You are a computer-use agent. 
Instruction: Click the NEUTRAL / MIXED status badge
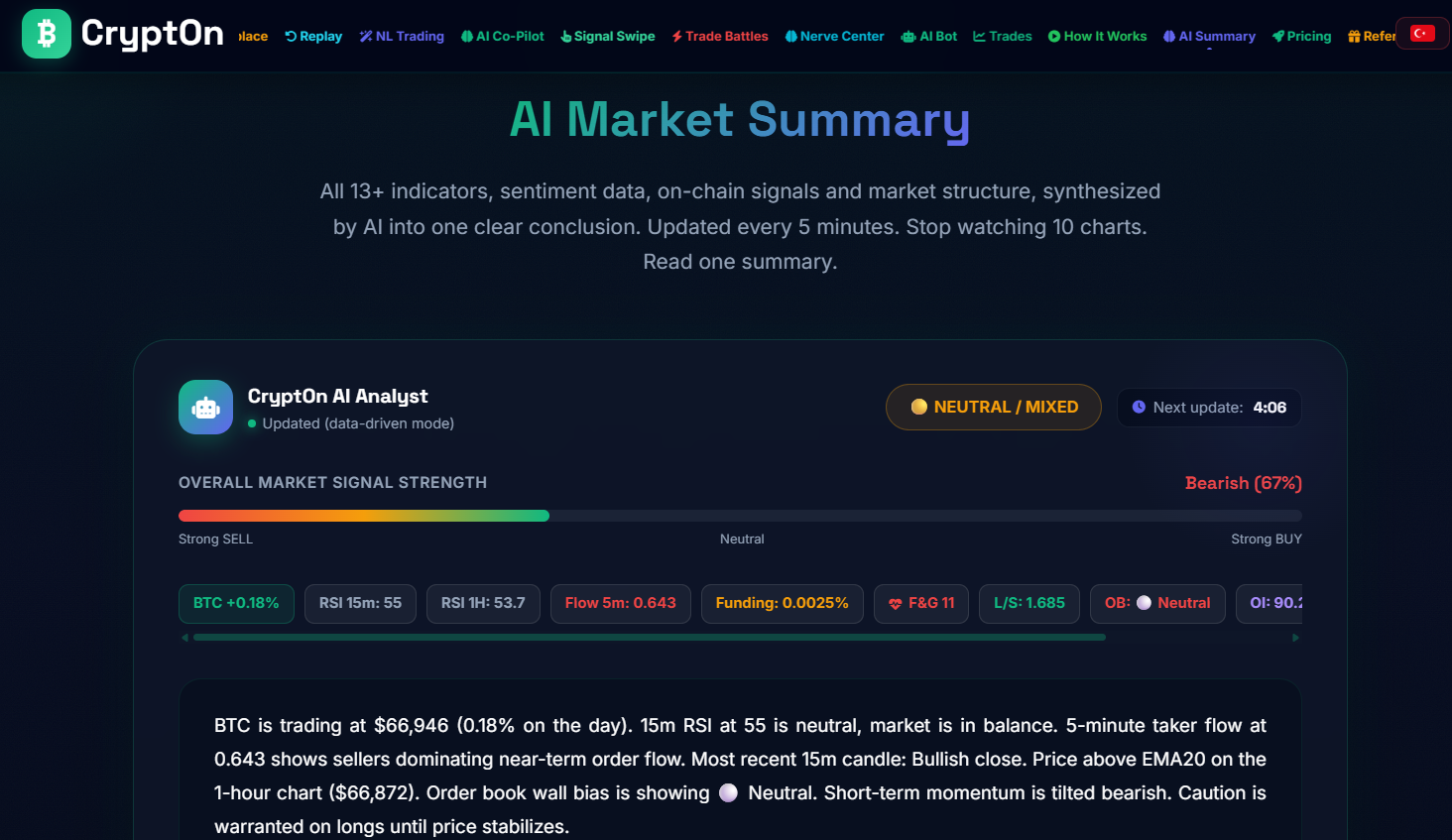coord(994,407)
